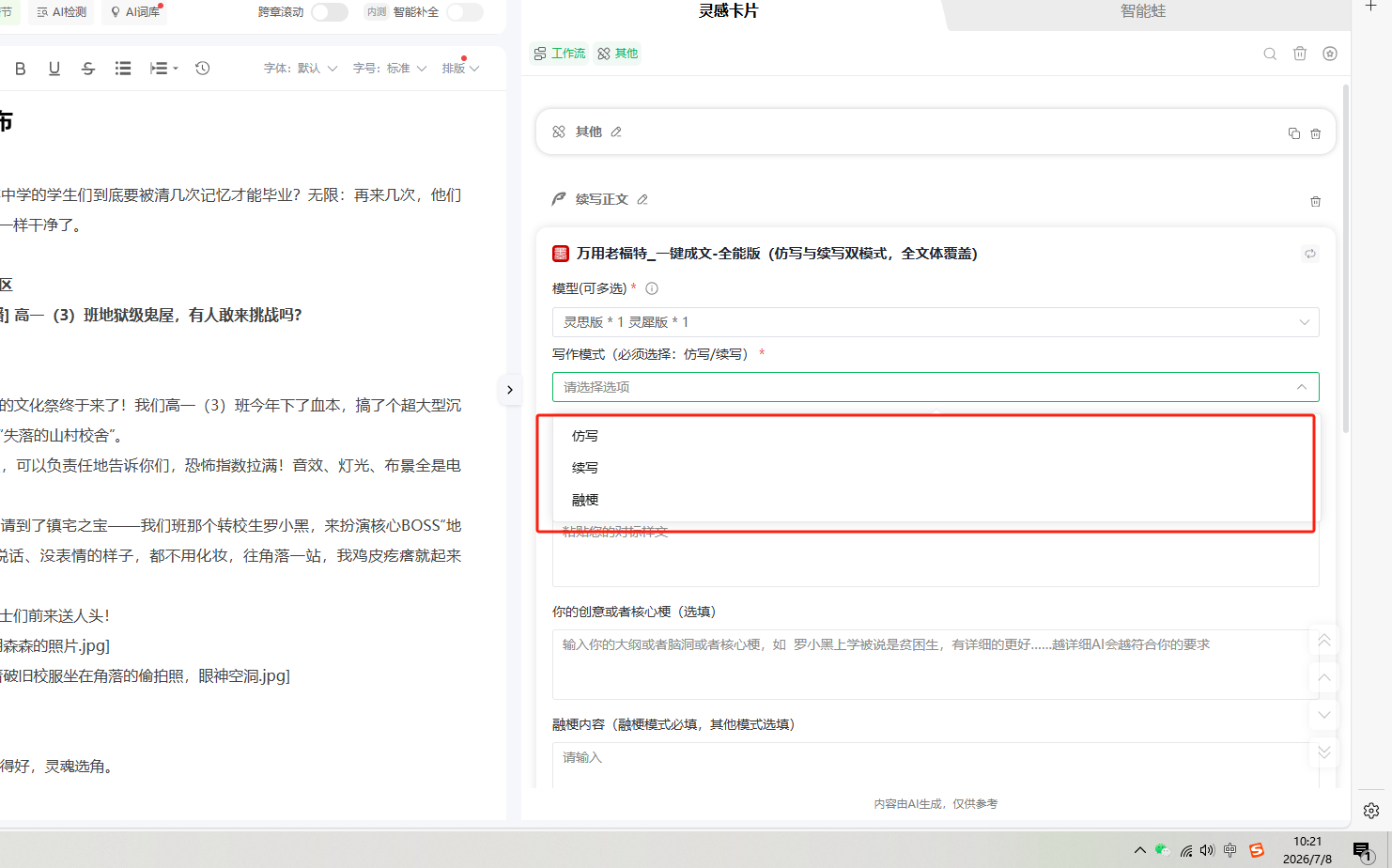Click the AI检测 button

(61, 12)
